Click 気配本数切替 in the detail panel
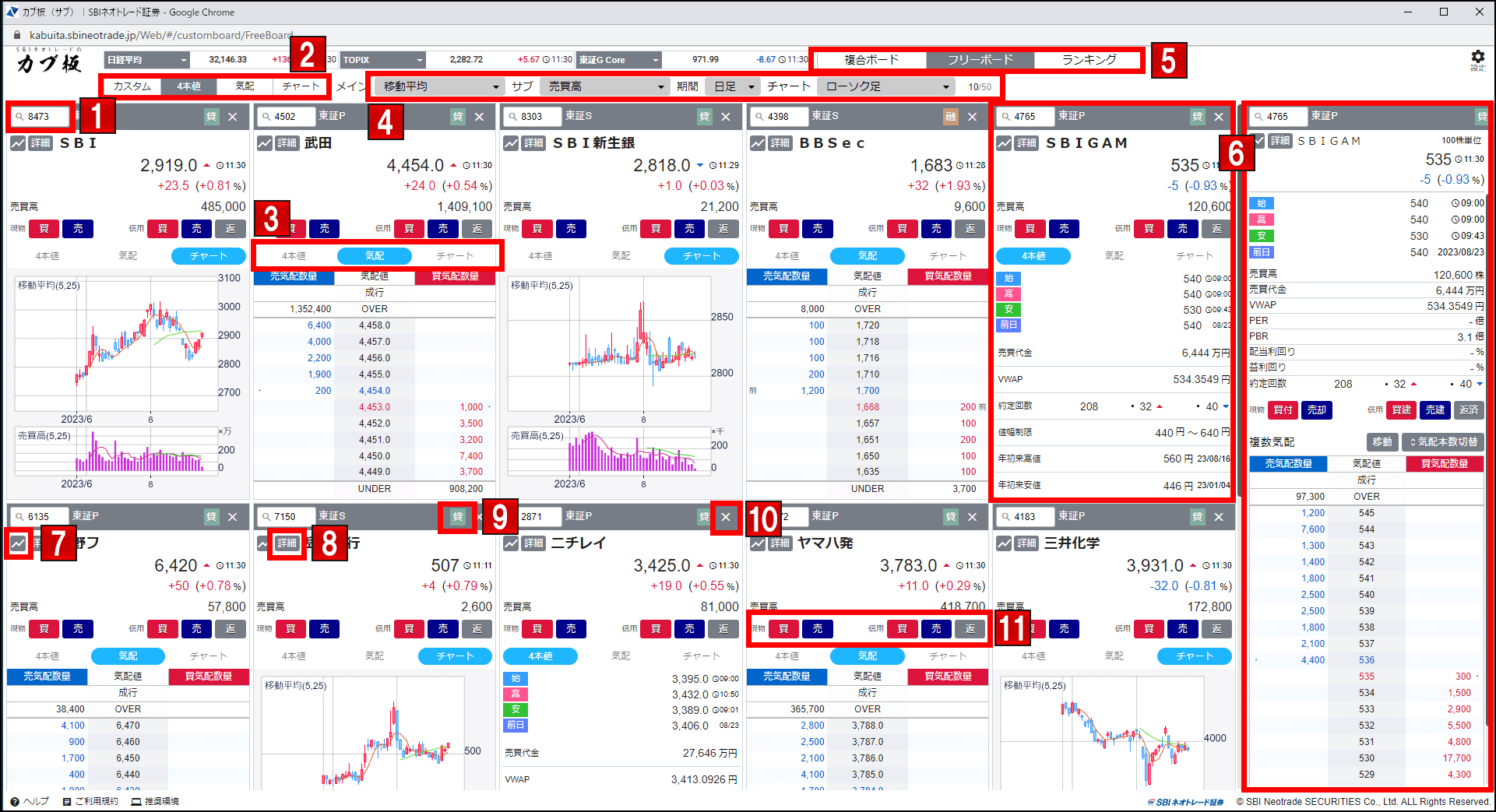Viewport: 1496px width, 812px height. point(1443,442)
